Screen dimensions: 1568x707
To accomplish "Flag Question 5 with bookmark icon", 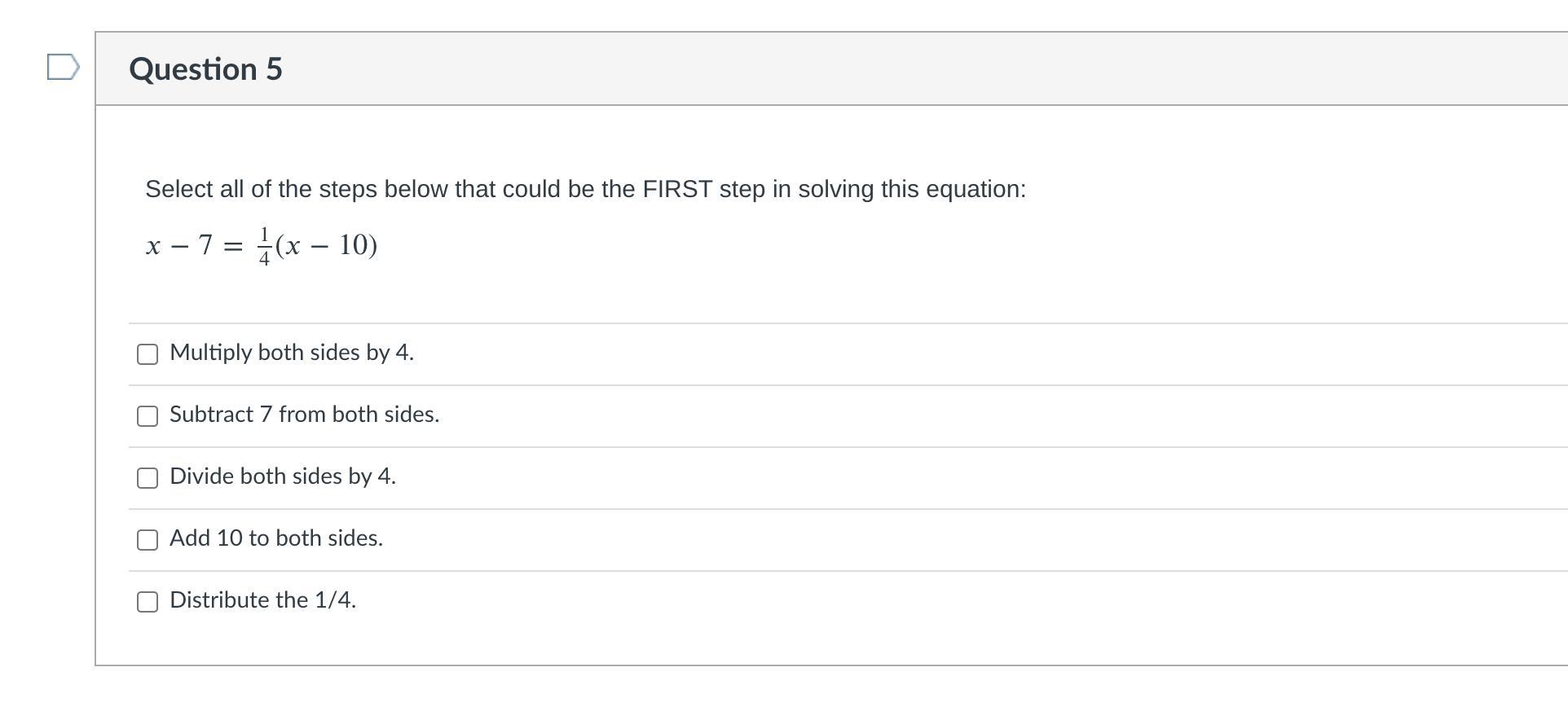I will (63, 67).
